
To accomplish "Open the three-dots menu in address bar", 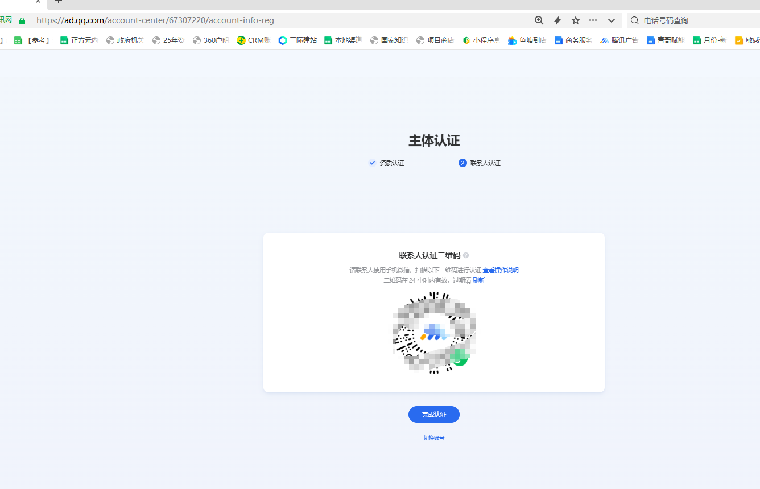I will 593,20.
